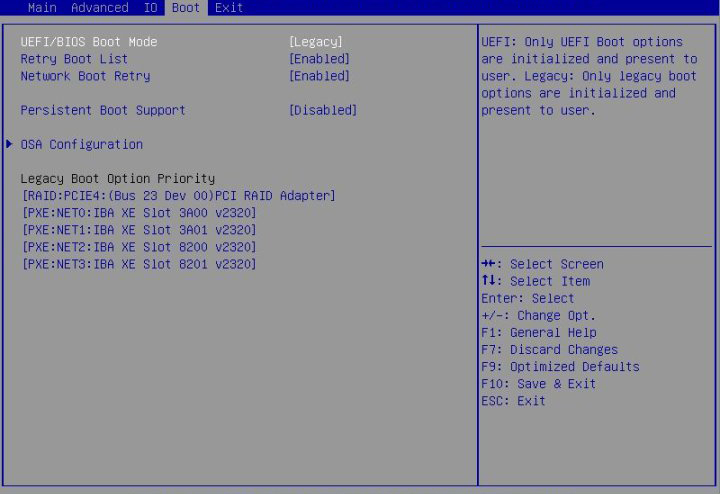
Task: Change the UEFI/BIOS Boot Mode Legacy value
Action: (315, 42)
